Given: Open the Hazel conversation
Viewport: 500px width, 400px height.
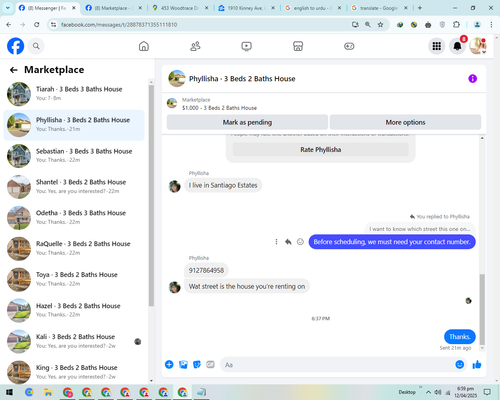Looking at the screenshot, I should coord(74,310).
